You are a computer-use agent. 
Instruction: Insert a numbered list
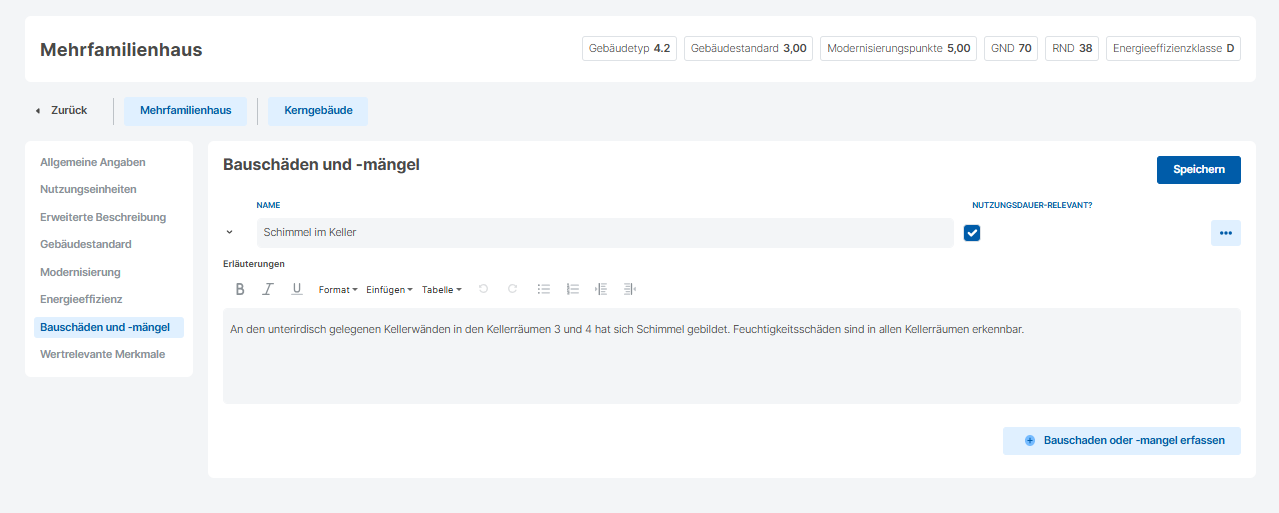click(573, 289)
